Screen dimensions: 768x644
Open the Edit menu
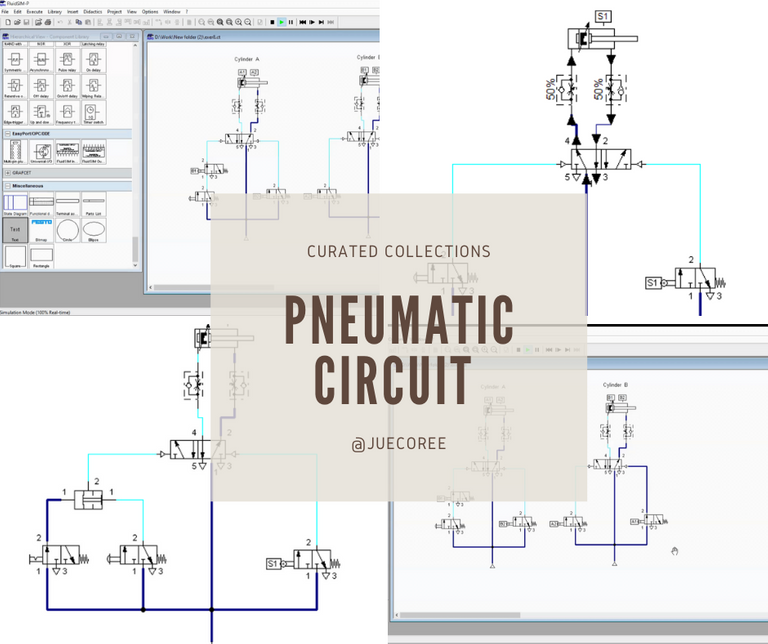point(18,11)
